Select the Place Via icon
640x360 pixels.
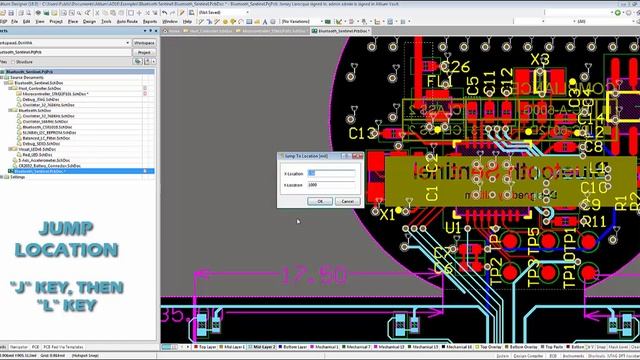(233, 21)
